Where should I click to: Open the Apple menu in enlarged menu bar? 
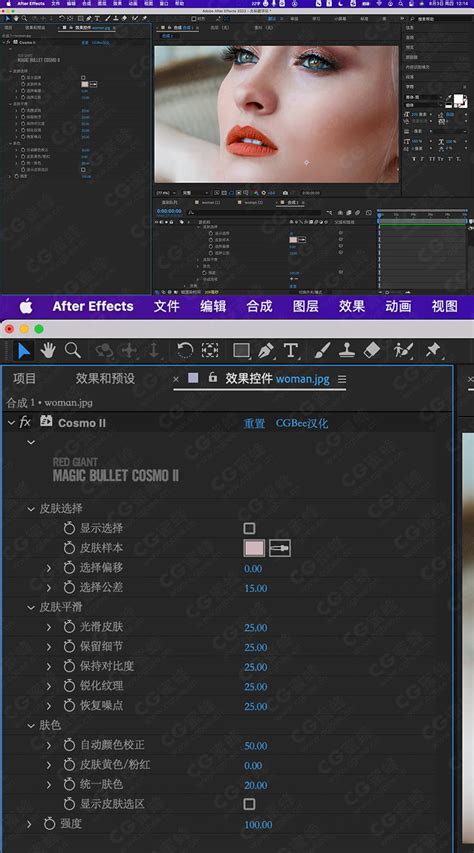point(26,306)
